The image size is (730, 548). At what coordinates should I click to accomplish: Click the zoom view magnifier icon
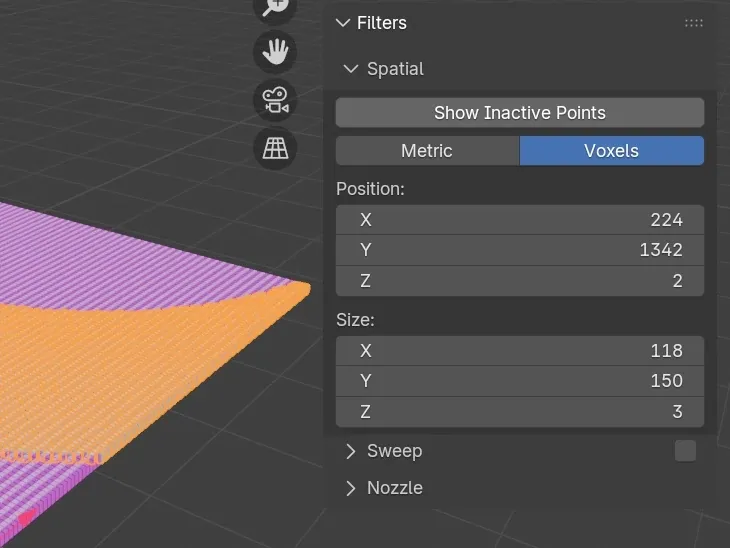[275, 7]
